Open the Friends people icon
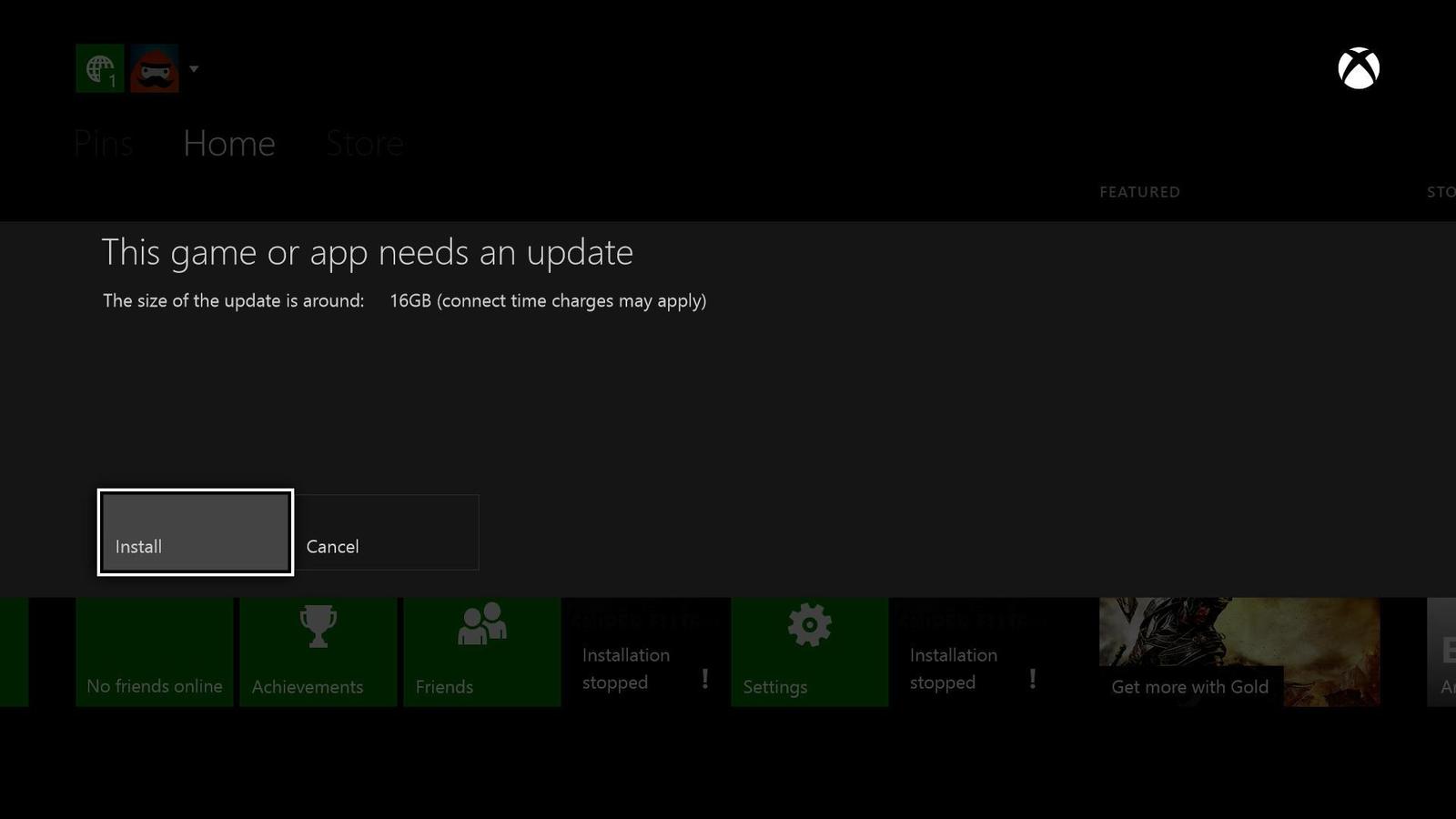1456x819 pixels. click(481, 624)
